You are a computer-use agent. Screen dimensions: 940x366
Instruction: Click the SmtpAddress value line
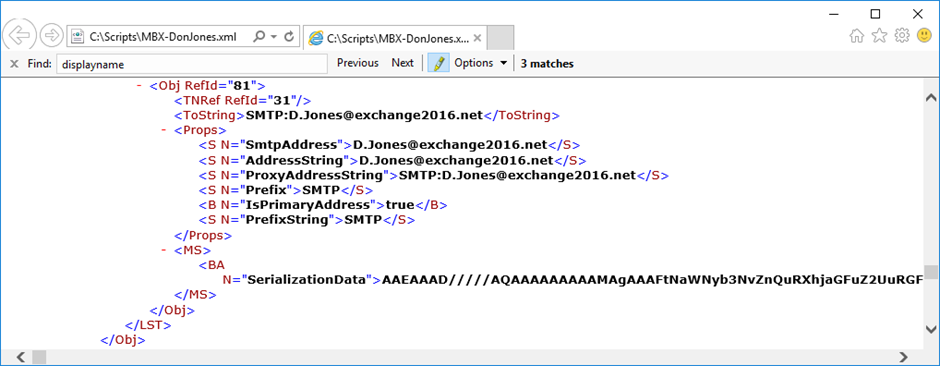390,145
